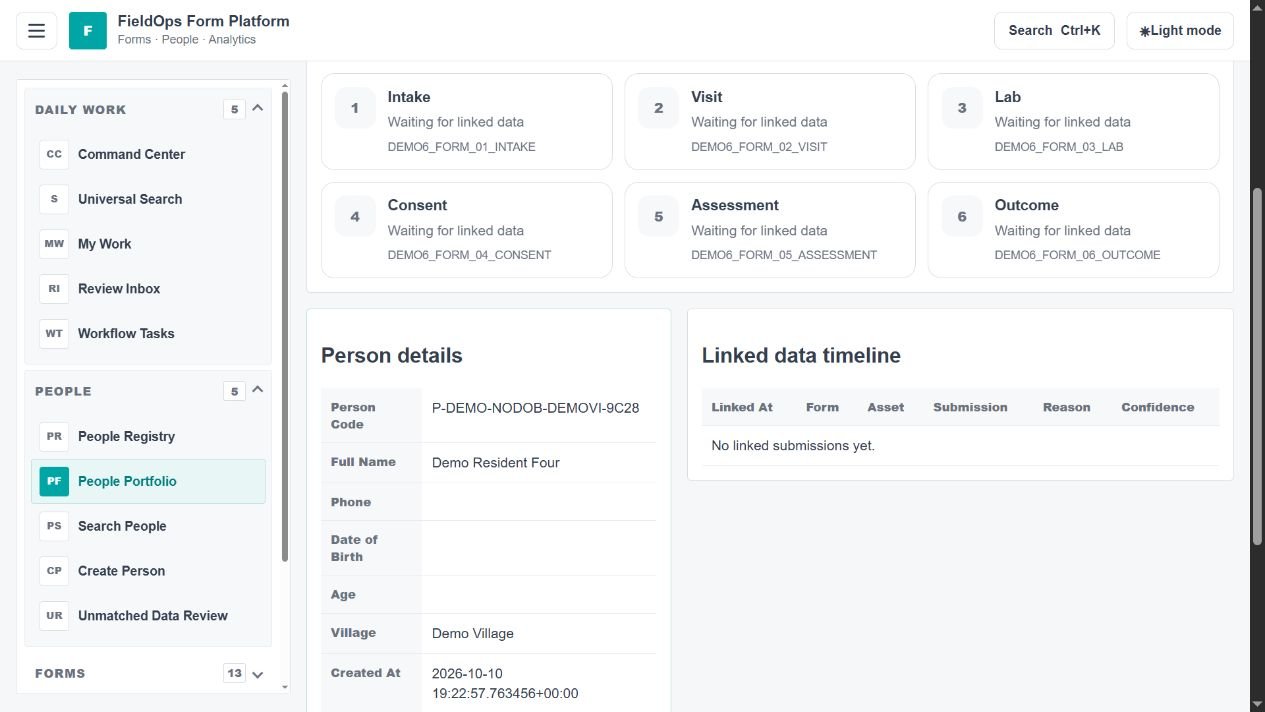This screenshot has height=712, width=1265.
Task: Click the PR People Registry icon
Action: click(x=54, y=437)
